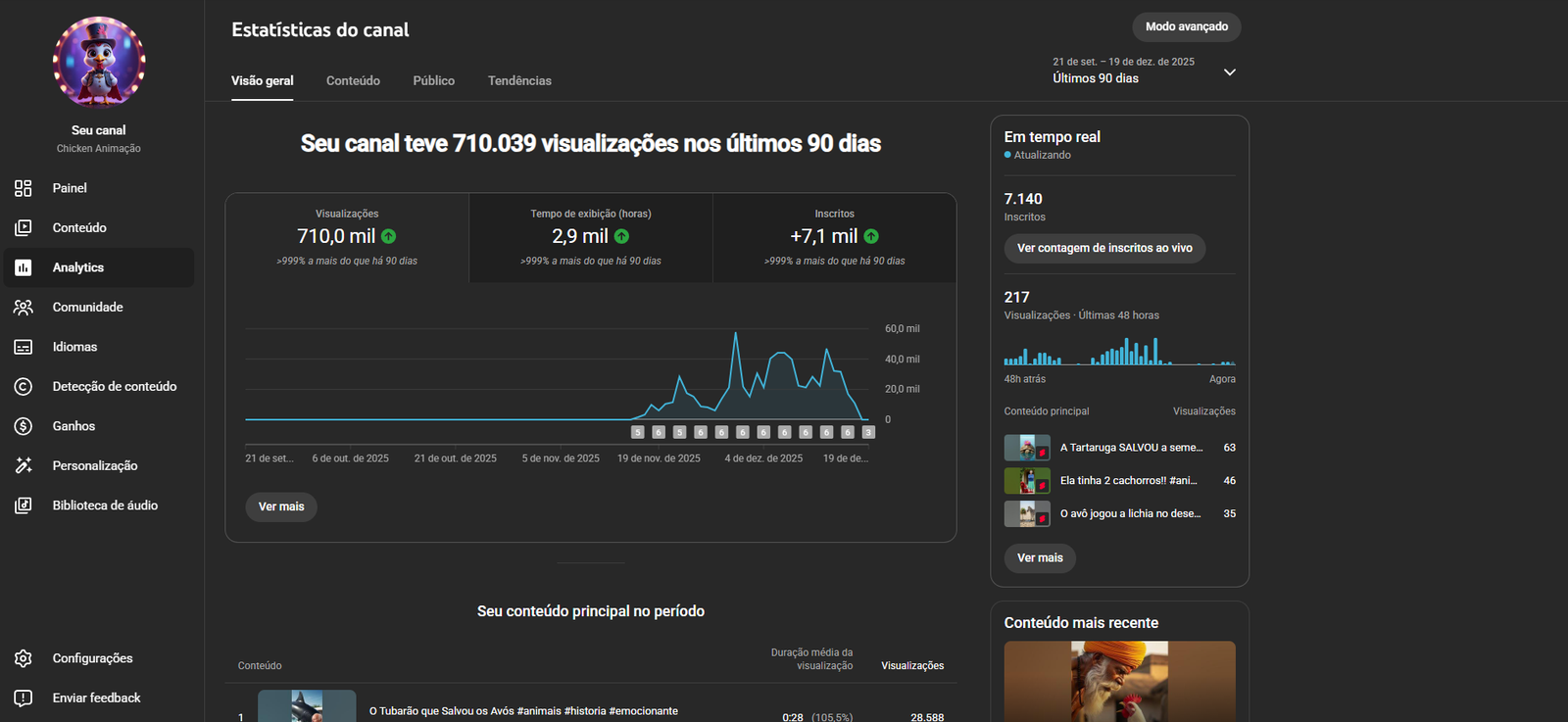Open Detecção de conteúdo copyright icon
The height and width of the screenshot is (722, 1568).
click(24, 387)
